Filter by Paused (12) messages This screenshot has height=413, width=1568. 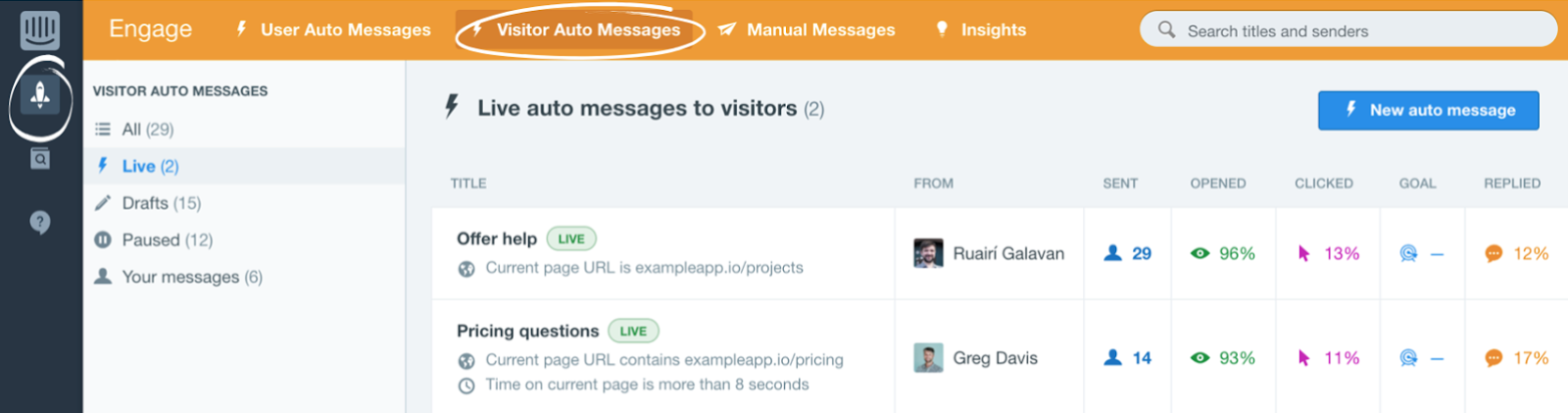tap(167, 240)
